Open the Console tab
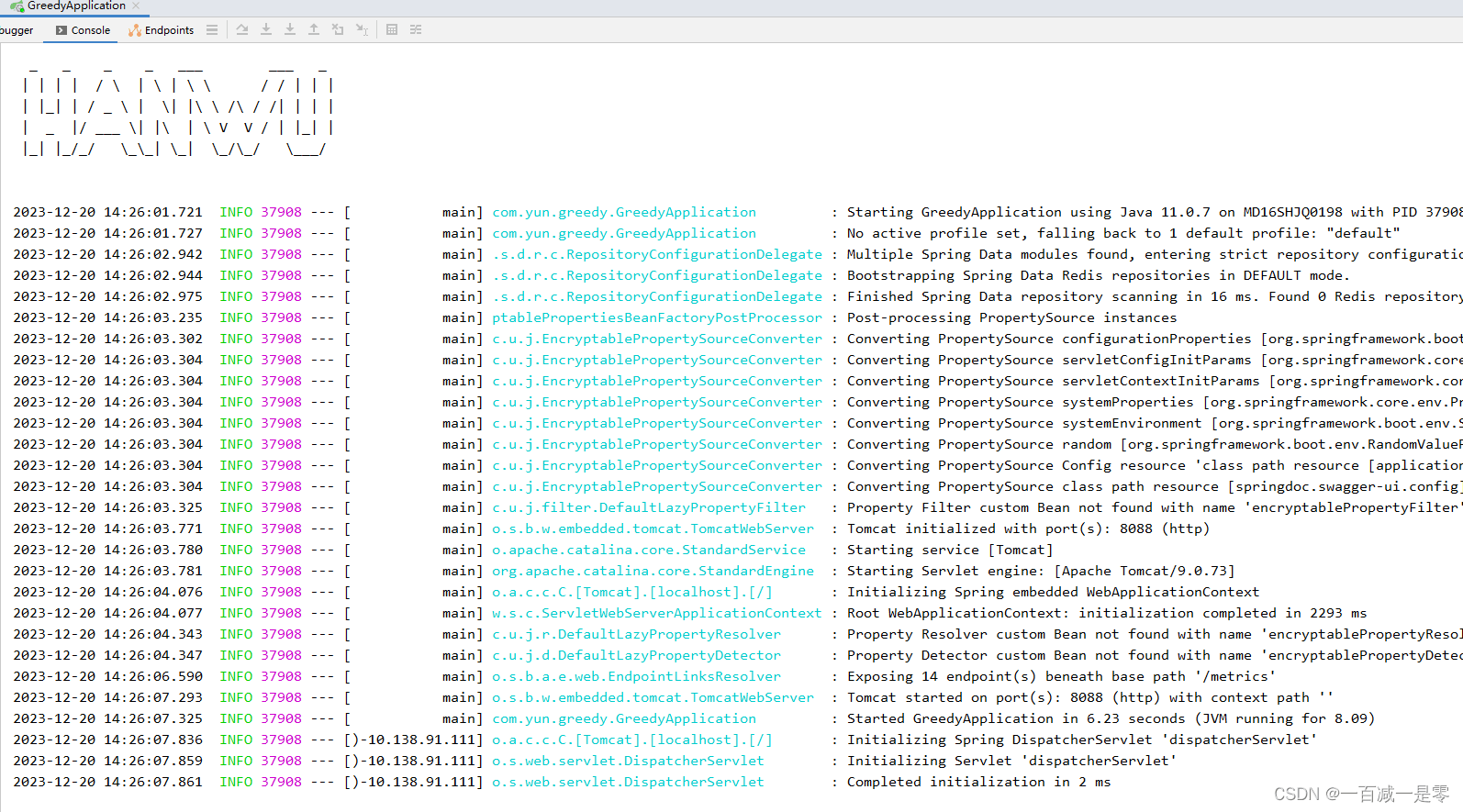1463x812 pixels. 83,30
